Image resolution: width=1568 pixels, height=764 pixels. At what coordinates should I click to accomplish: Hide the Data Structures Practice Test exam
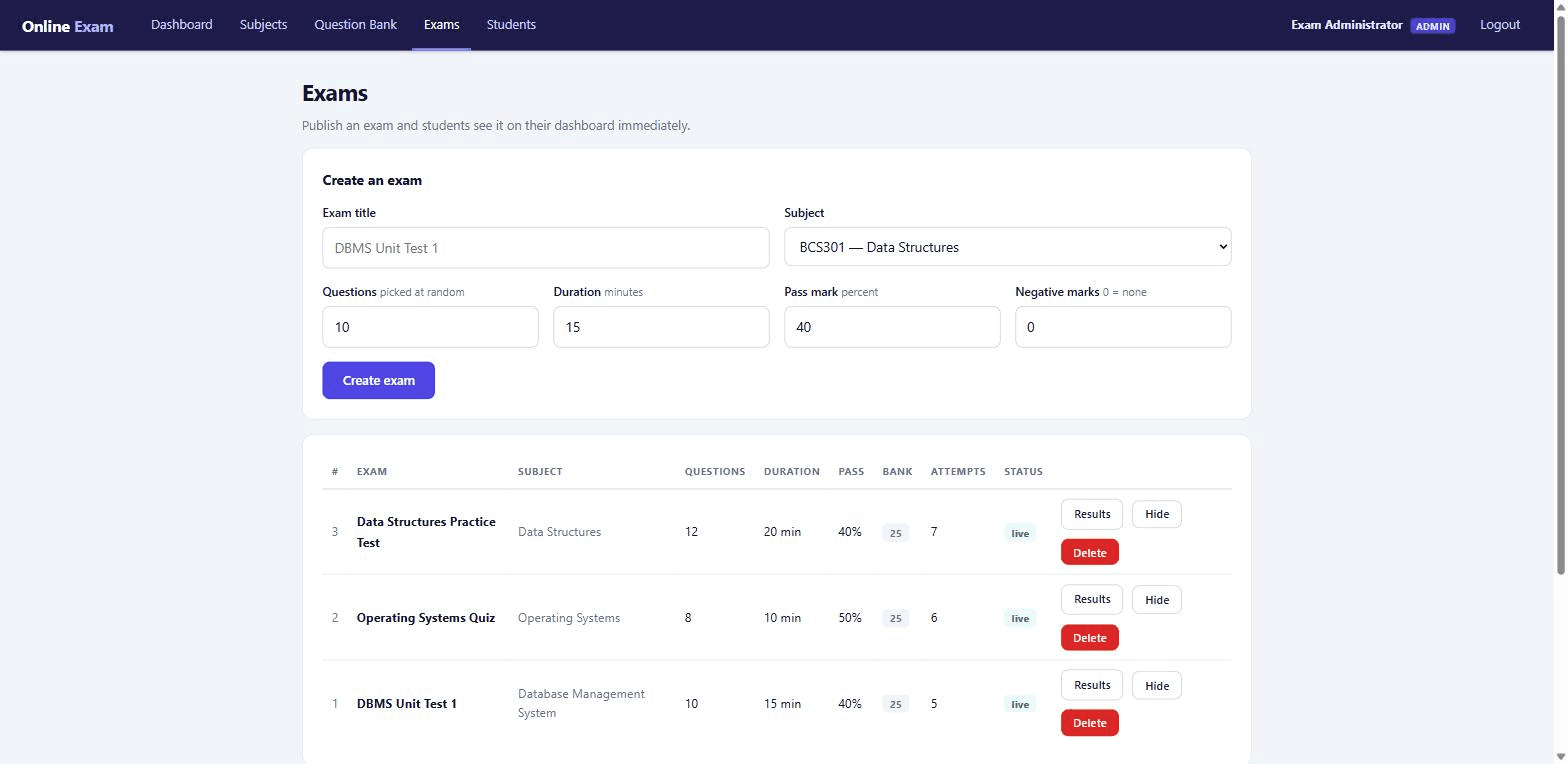1156,514
